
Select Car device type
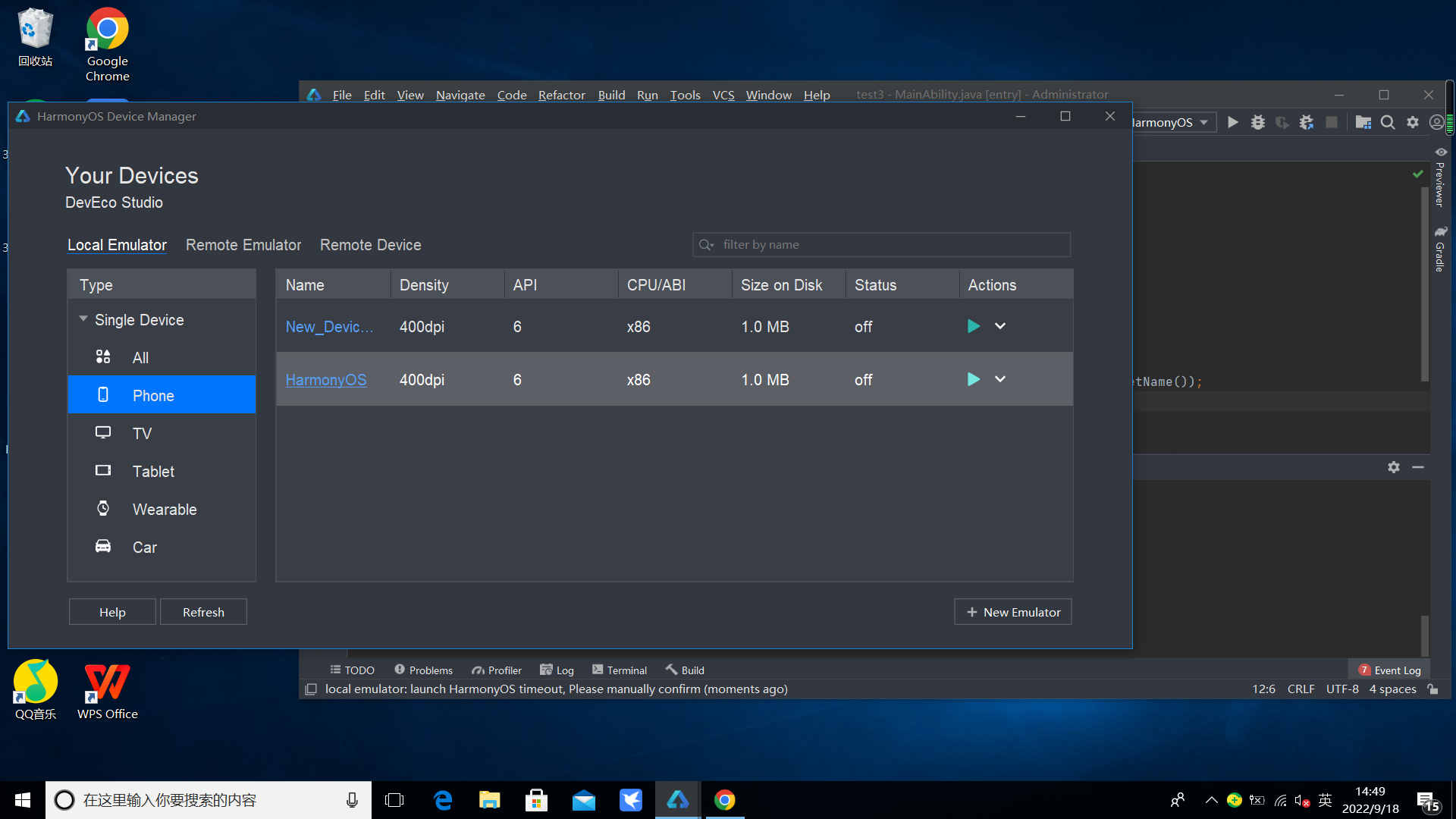162,547
